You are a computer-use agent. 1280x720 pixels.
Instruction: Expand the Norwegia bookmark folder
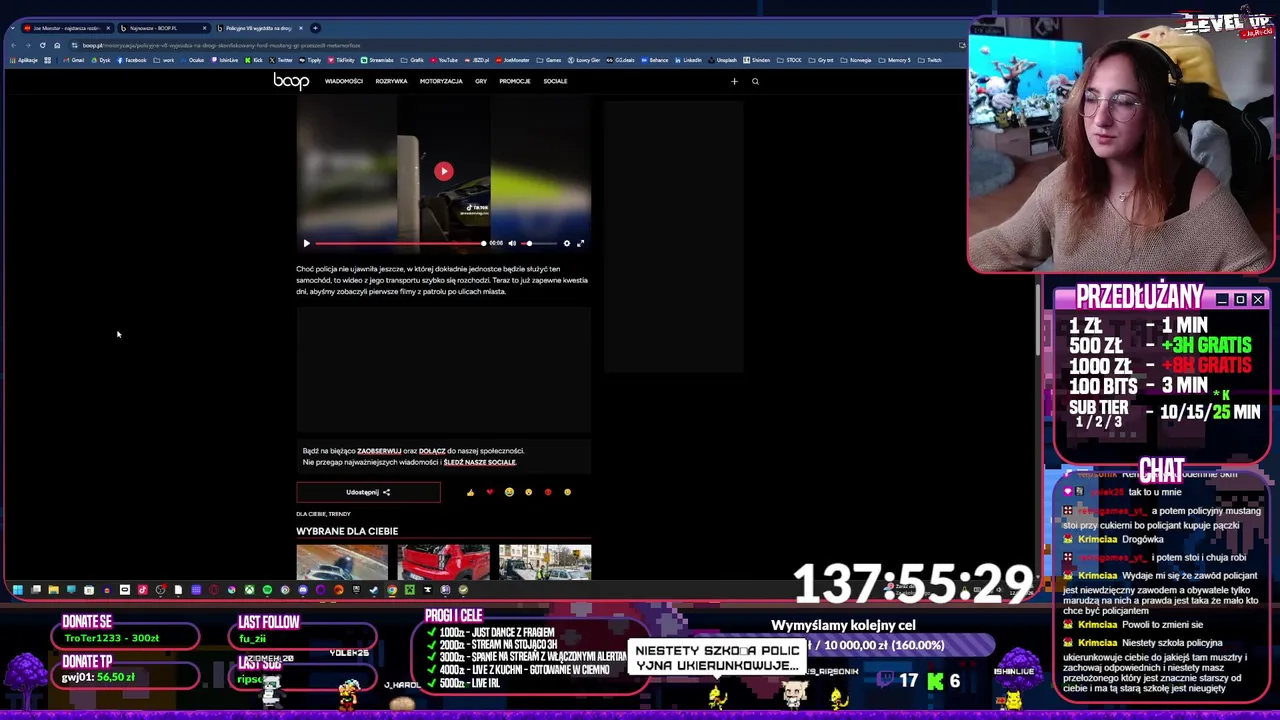coord(857,60)
